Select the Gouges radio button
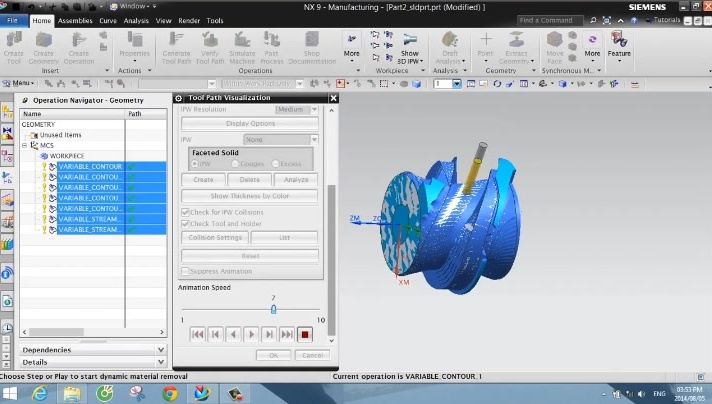The height and width of the screenshot is (404, 712). pos(235,163)
